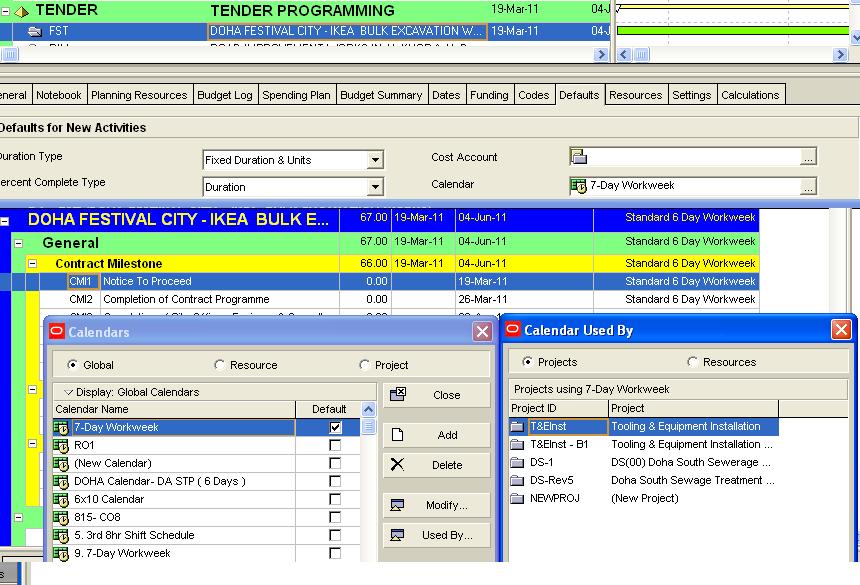
Task: Click Delete label to remove selected calendar
Action: pyautogui.click(x=447, y=465)
